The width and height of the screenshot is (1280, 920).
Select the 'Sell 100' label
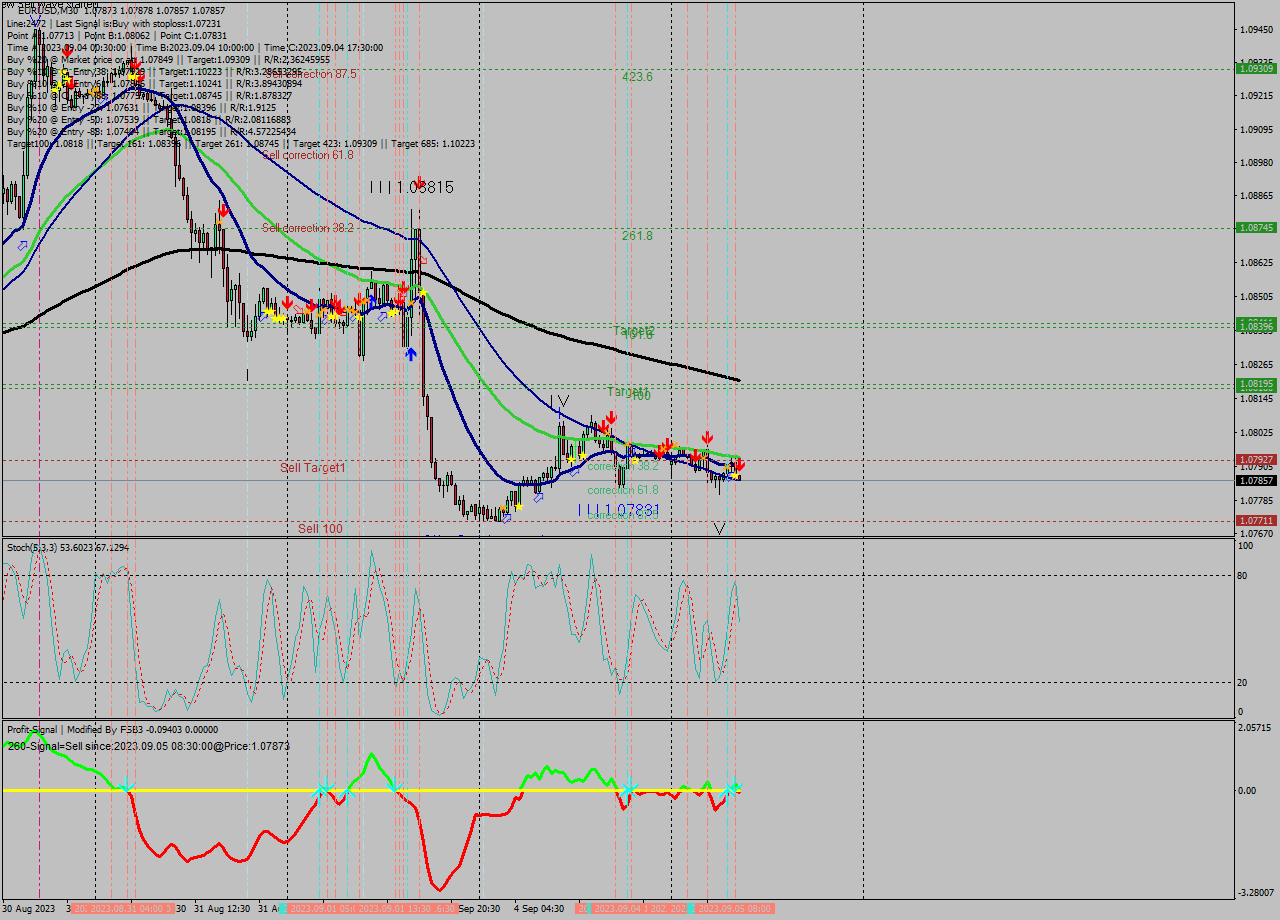[x=320, y=528]
